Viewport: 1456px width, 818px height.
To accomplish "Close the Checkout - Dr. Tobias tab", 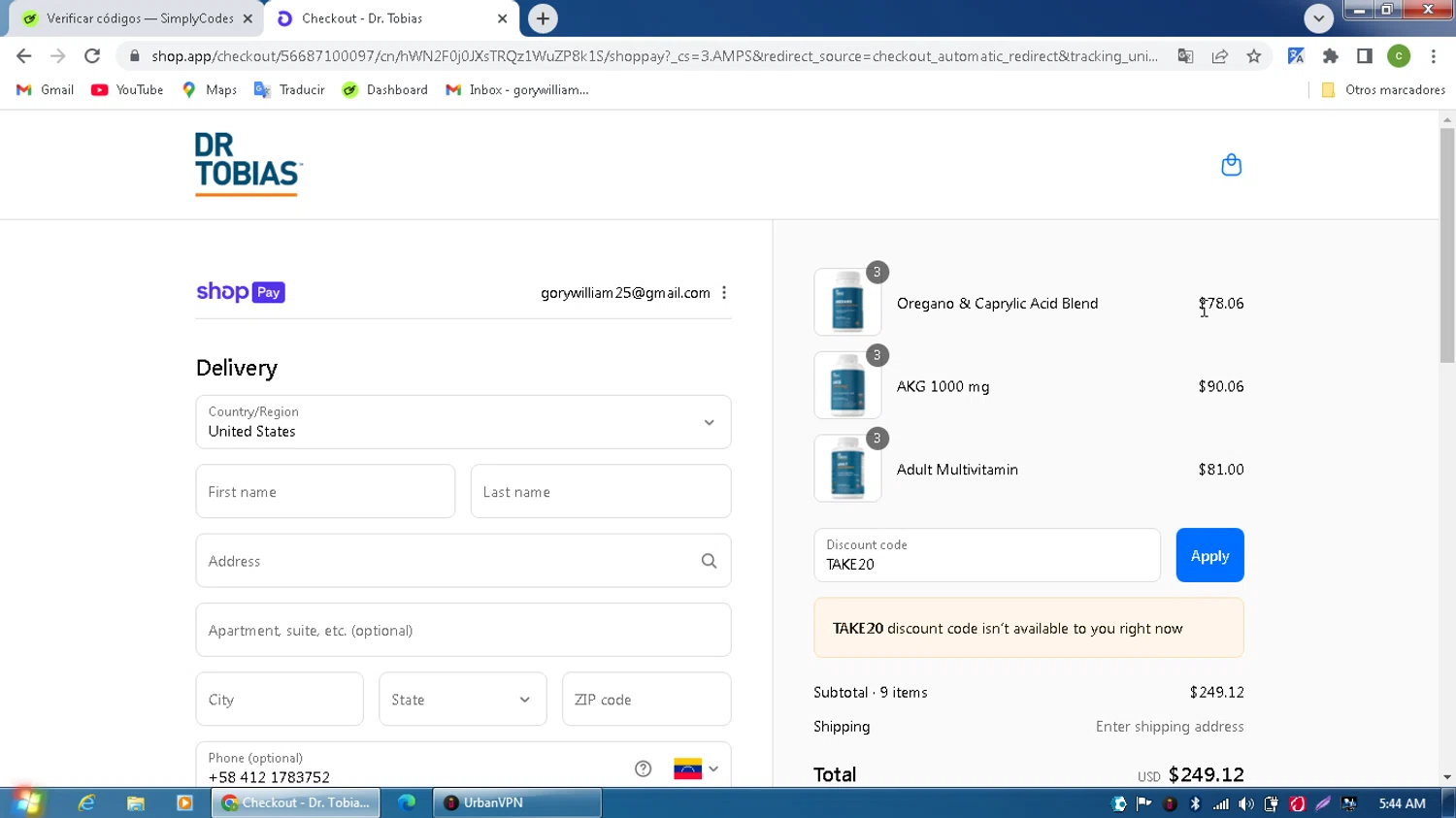I will (502, 18).
